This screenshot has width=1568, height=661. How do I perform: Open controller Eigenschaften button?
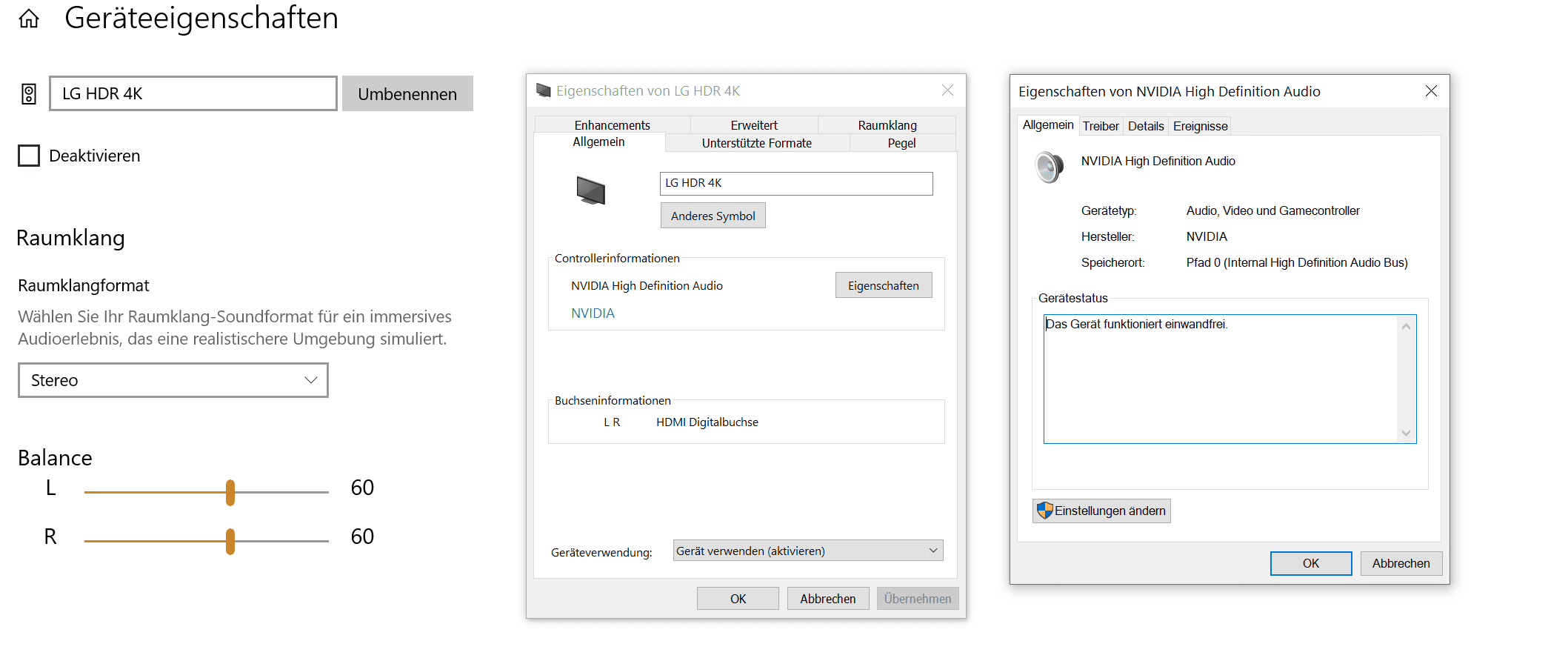click(x=884, y=285)
